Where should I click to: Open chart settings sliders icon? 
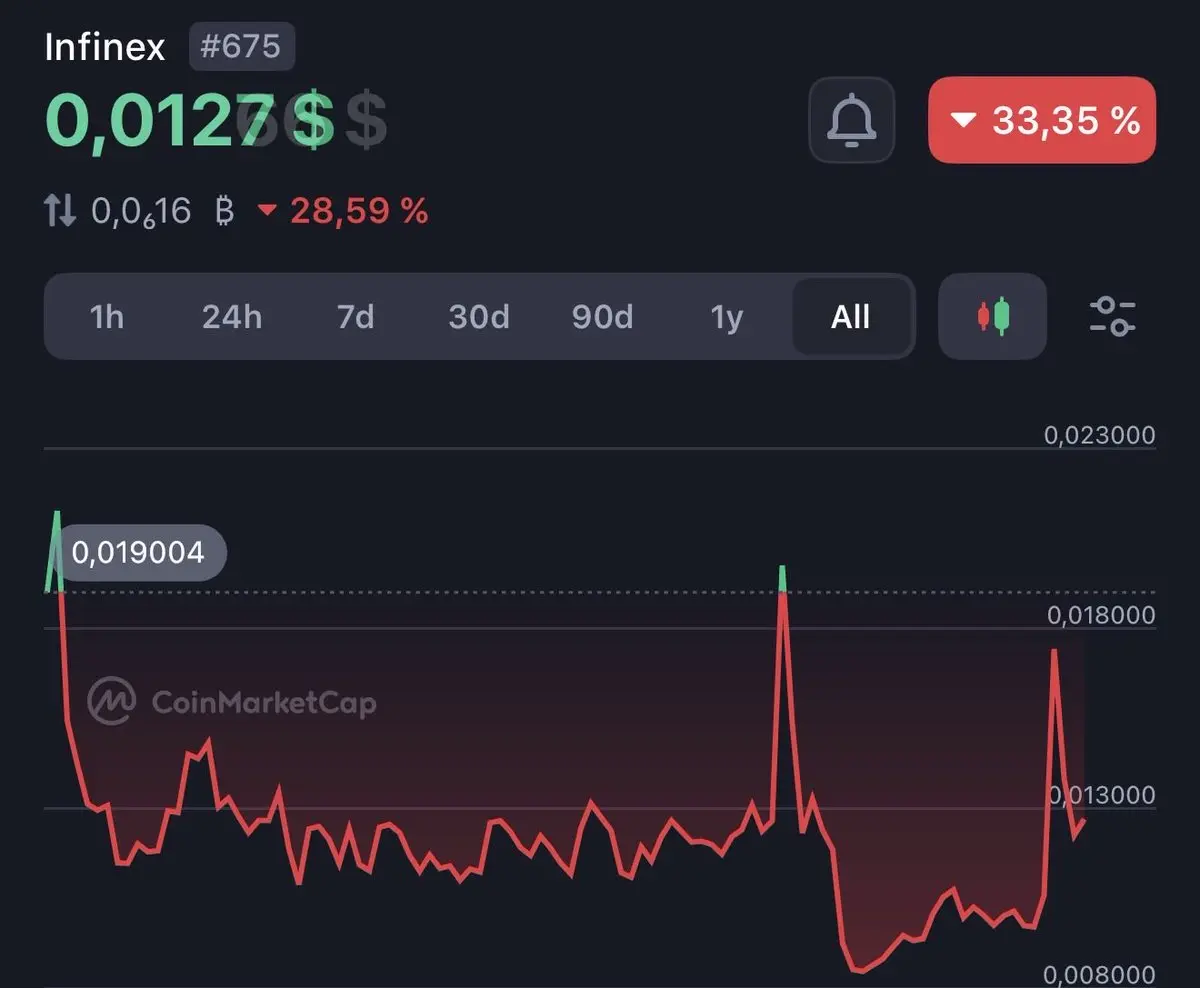[1112, 316]
